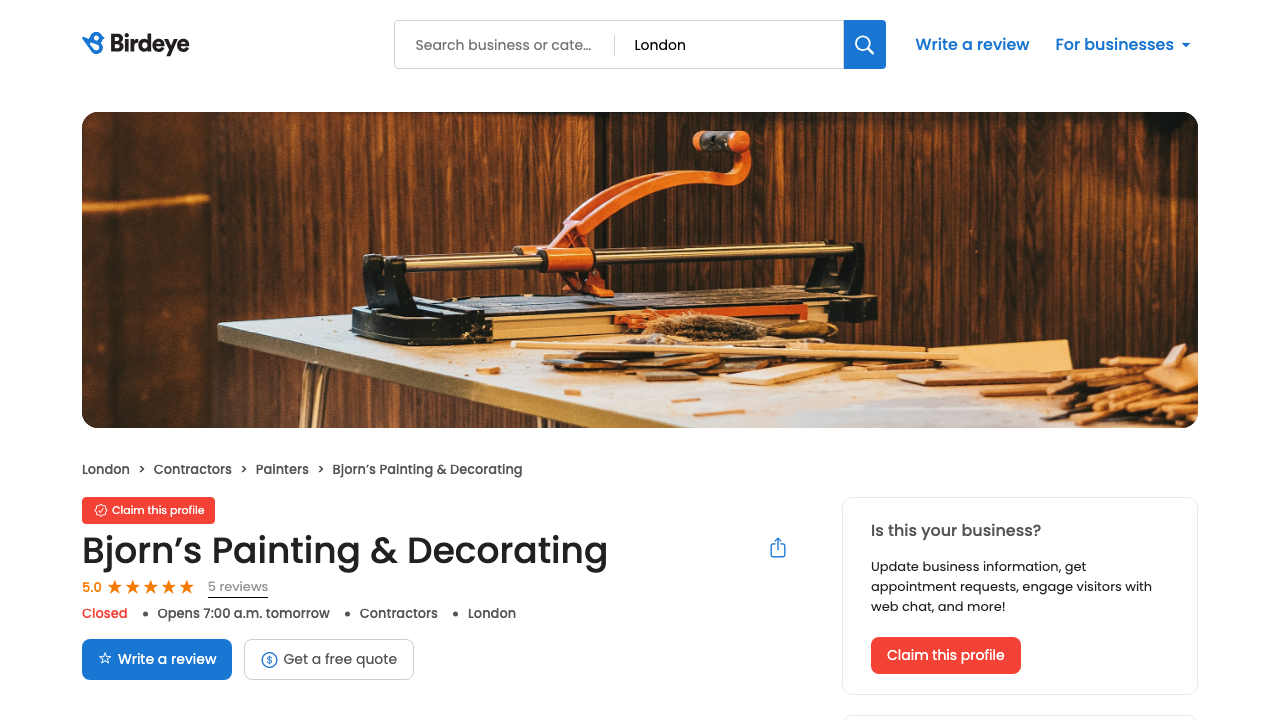
Task: Click the search magnifier icon
Action: [x=864, y=44]
